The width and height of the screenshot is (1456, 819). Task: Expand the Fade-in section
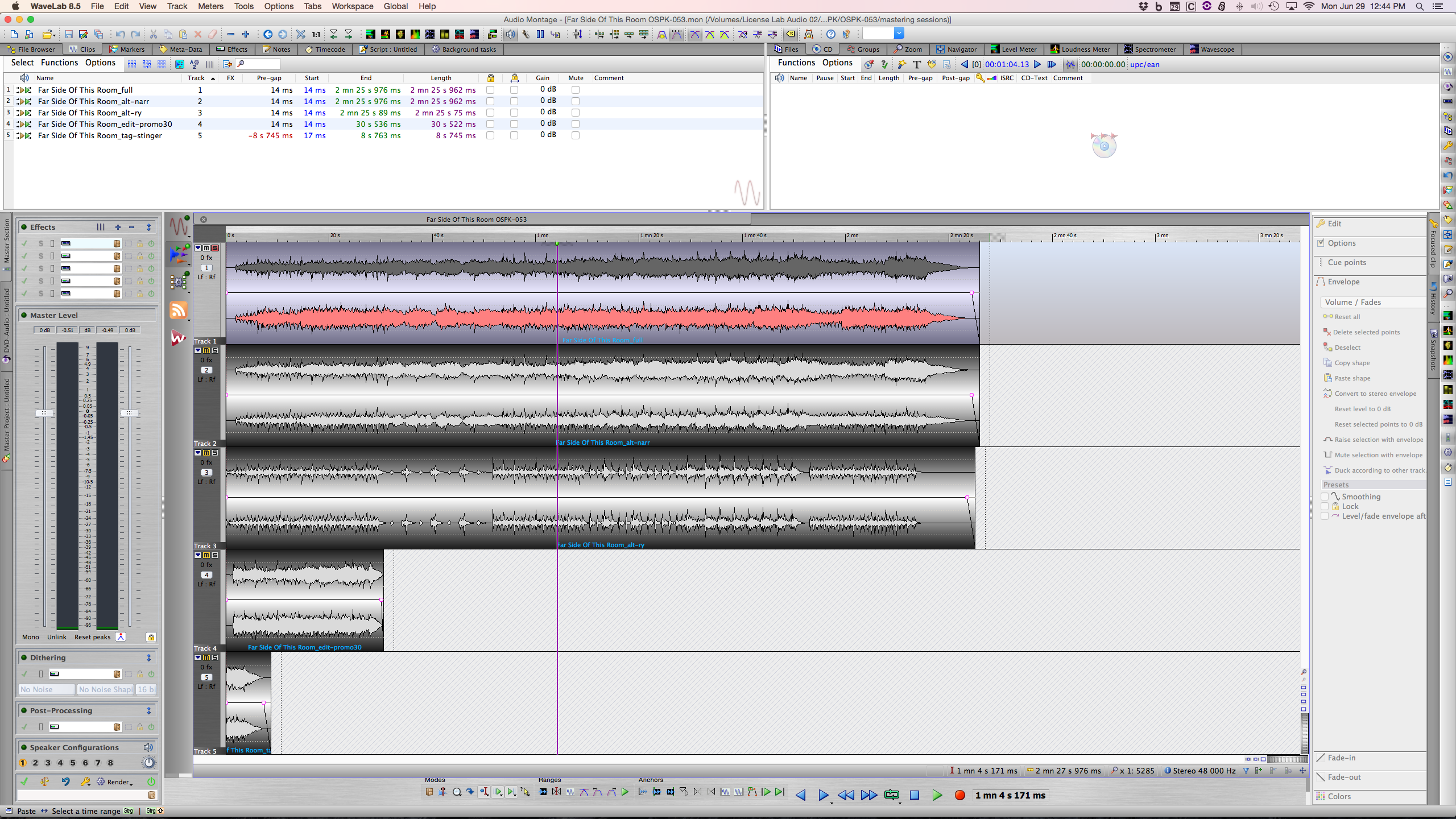pos(1341,758)
